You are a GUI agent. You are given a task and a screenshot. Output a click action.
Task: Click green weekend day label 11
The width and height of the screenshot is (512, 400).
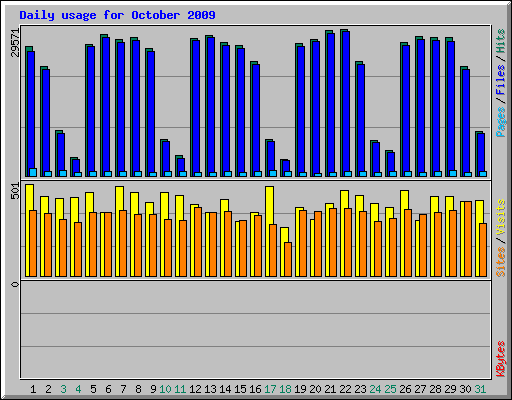[x=180, y=389]
